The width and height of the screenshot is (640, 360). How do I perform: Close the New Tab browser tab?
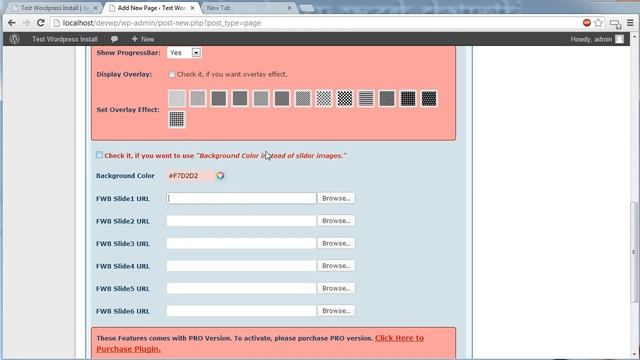pos(289,8)
